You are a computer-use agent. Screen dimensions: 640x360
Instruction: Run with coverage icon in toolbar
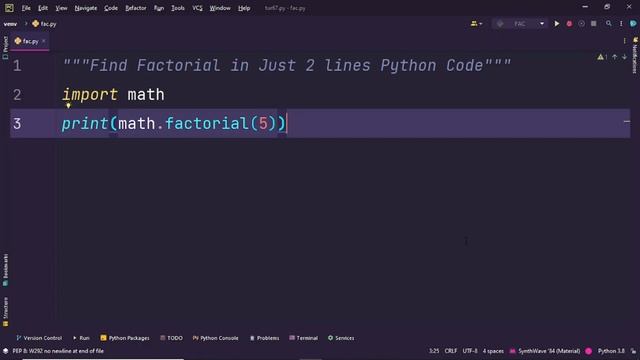(581, 24)
